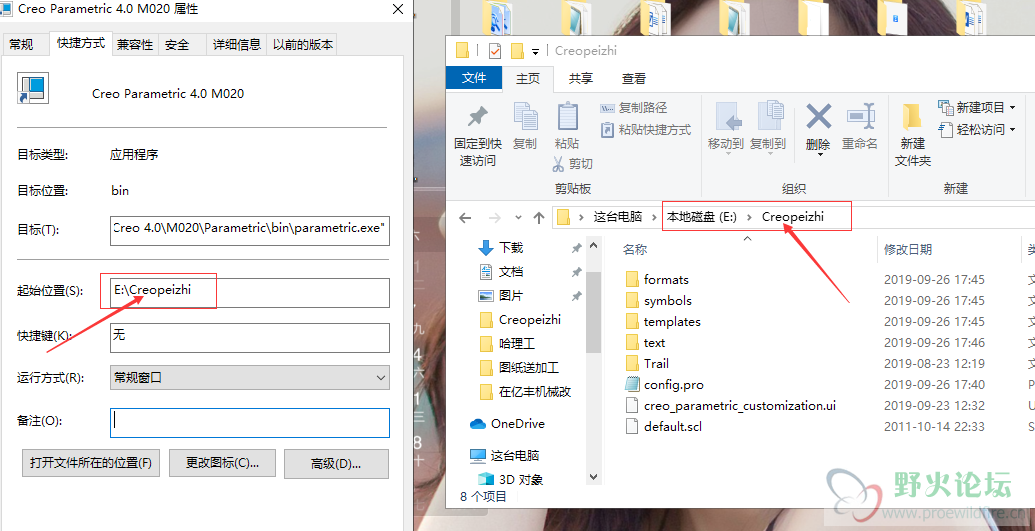Click the Delete X icon in ribbon
Image resolution: width=1035 pixels, height=531 pixels.
818,118
